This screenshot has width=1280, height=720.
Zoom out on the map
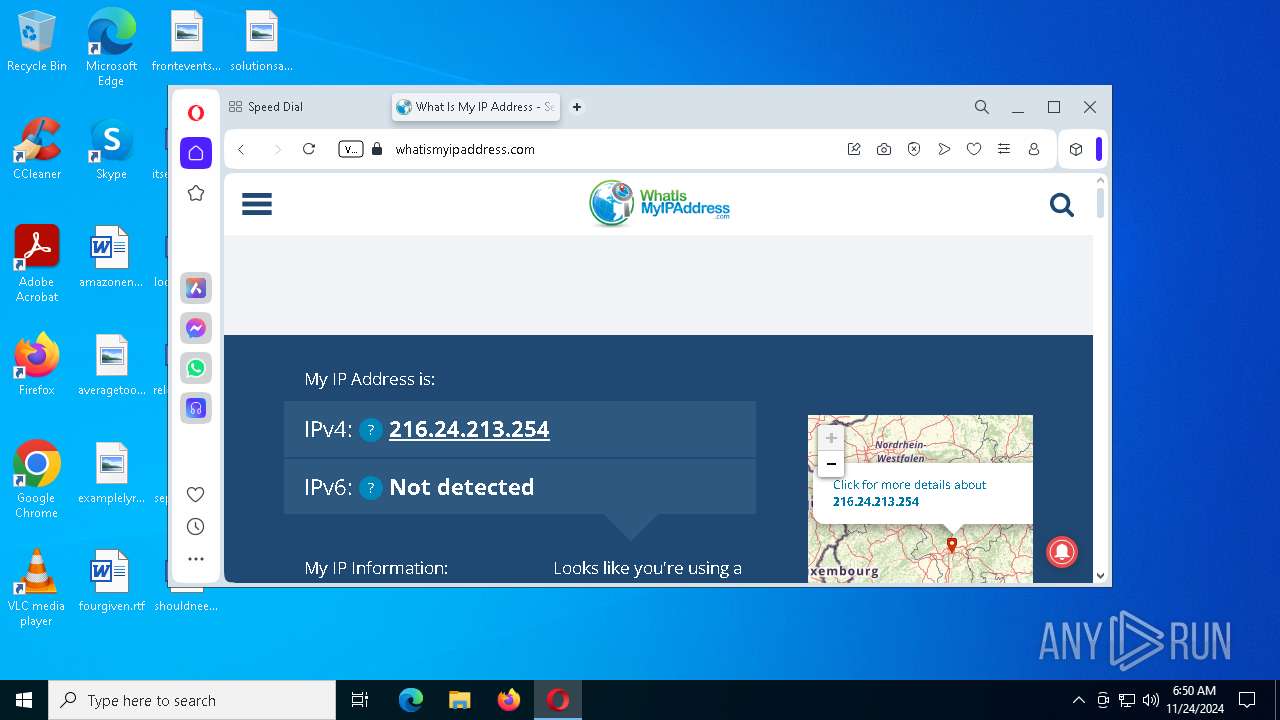click(831, 464)
